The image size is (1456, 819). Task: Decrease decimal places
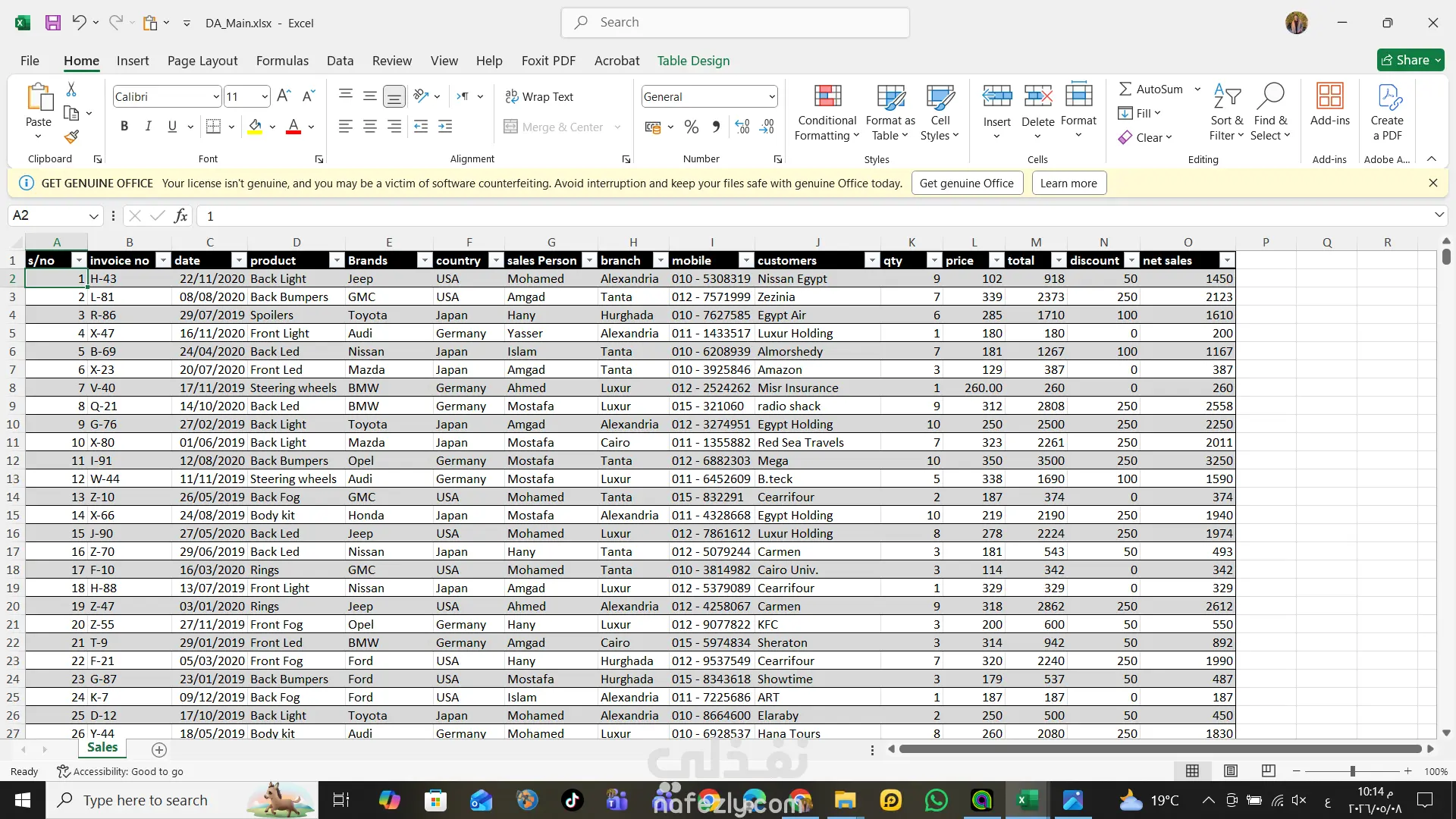click(767, 127)
